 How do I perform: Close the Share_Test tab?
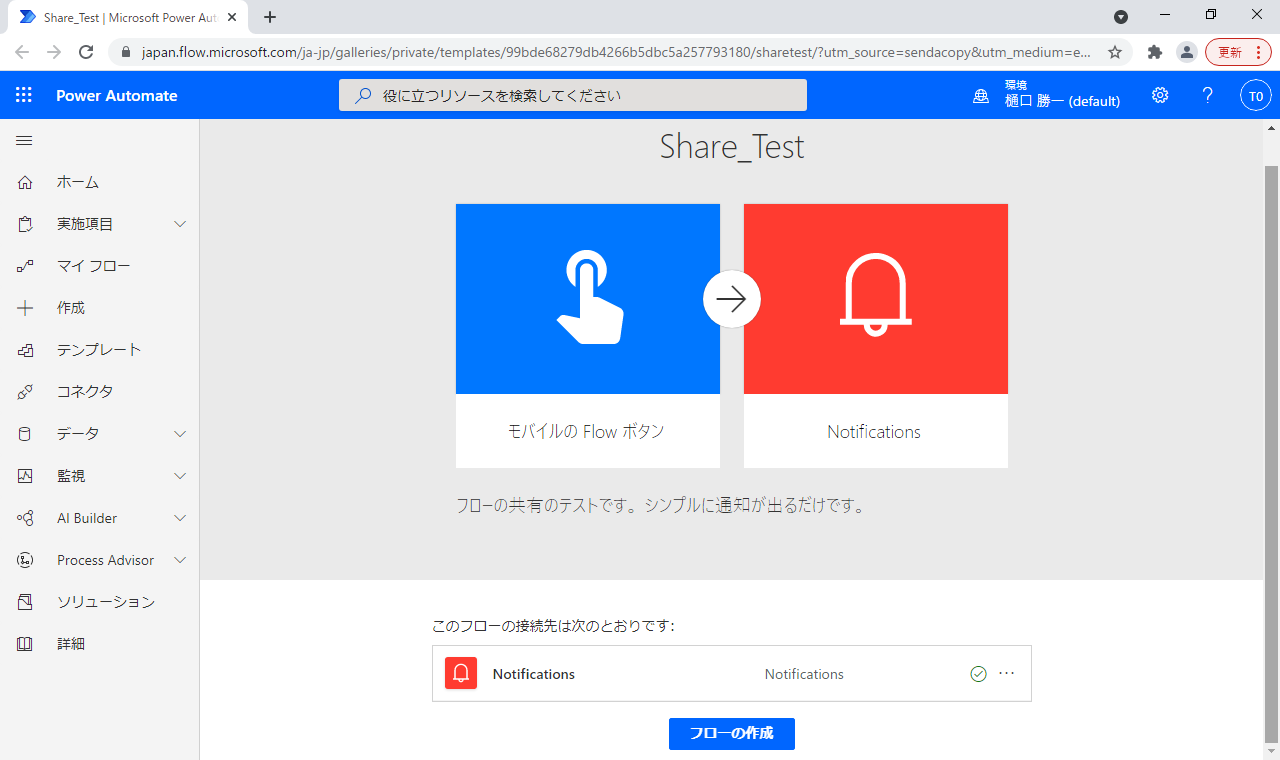pos(233,17)
